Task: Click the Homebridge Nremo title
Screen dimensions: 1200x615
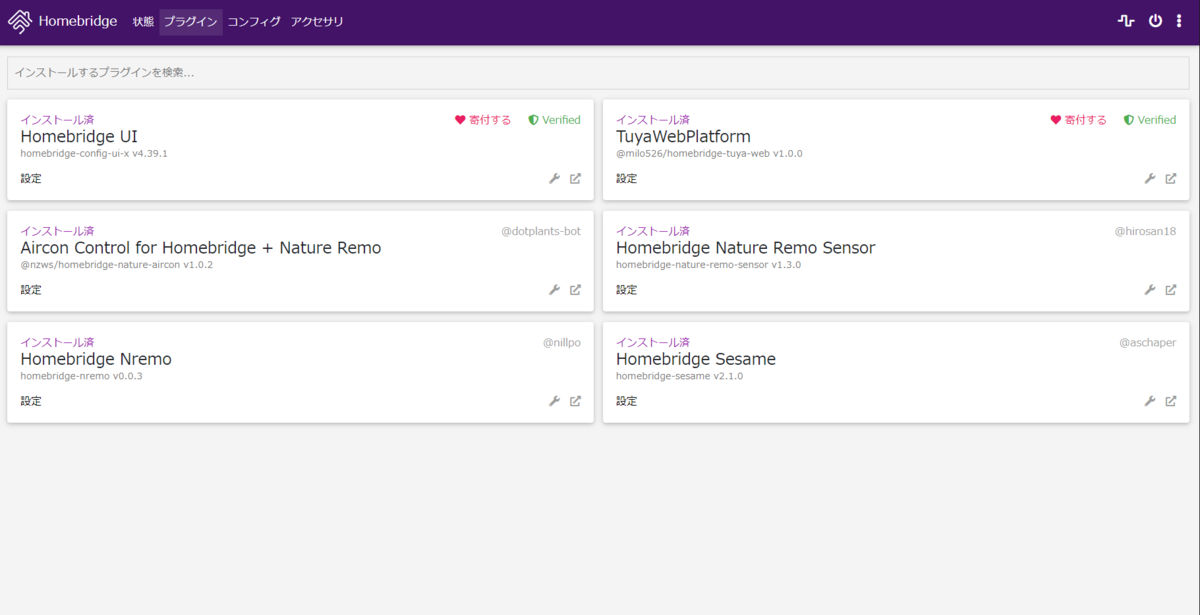Action: coord(96,359)
